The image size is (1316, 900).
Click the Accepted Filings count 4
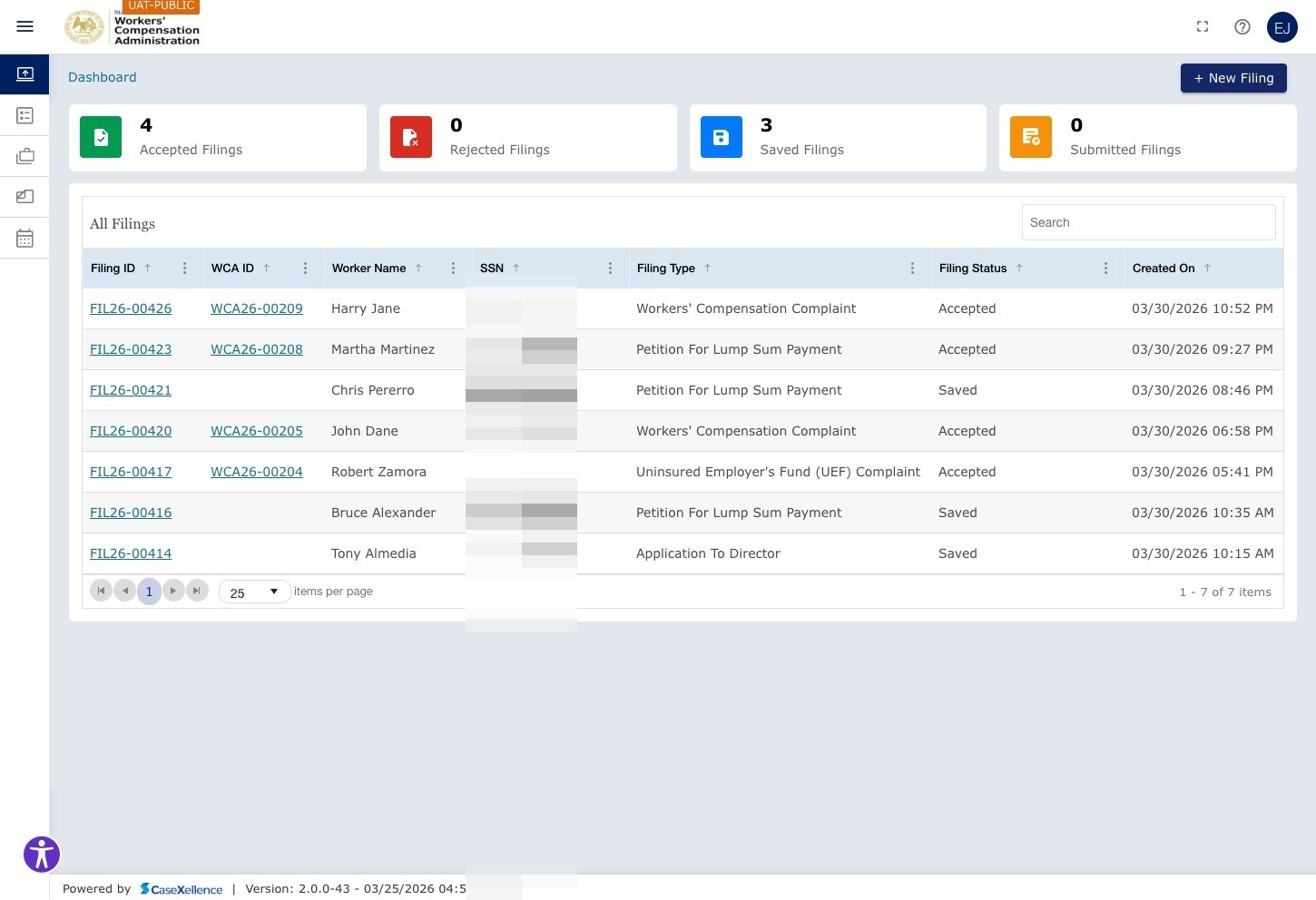click(146, 125)
